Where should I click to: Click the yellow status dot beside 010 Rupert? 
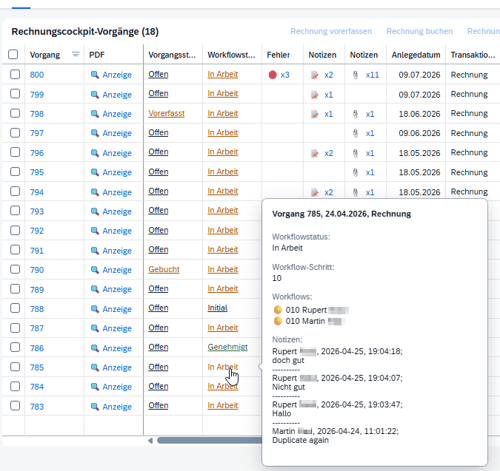pos(278,310)
